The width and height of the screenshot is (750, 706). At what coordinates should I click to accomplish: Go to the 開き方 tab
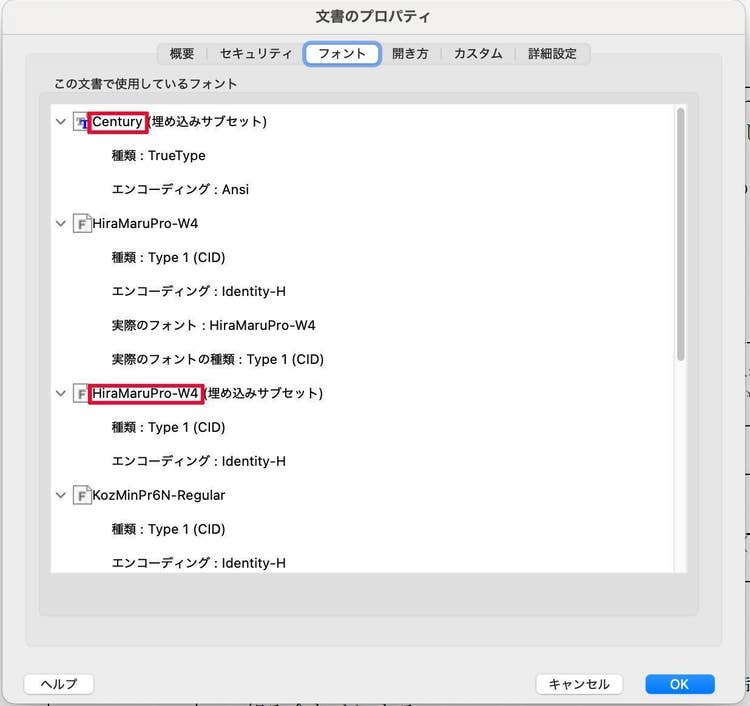[x=410, y=54]
